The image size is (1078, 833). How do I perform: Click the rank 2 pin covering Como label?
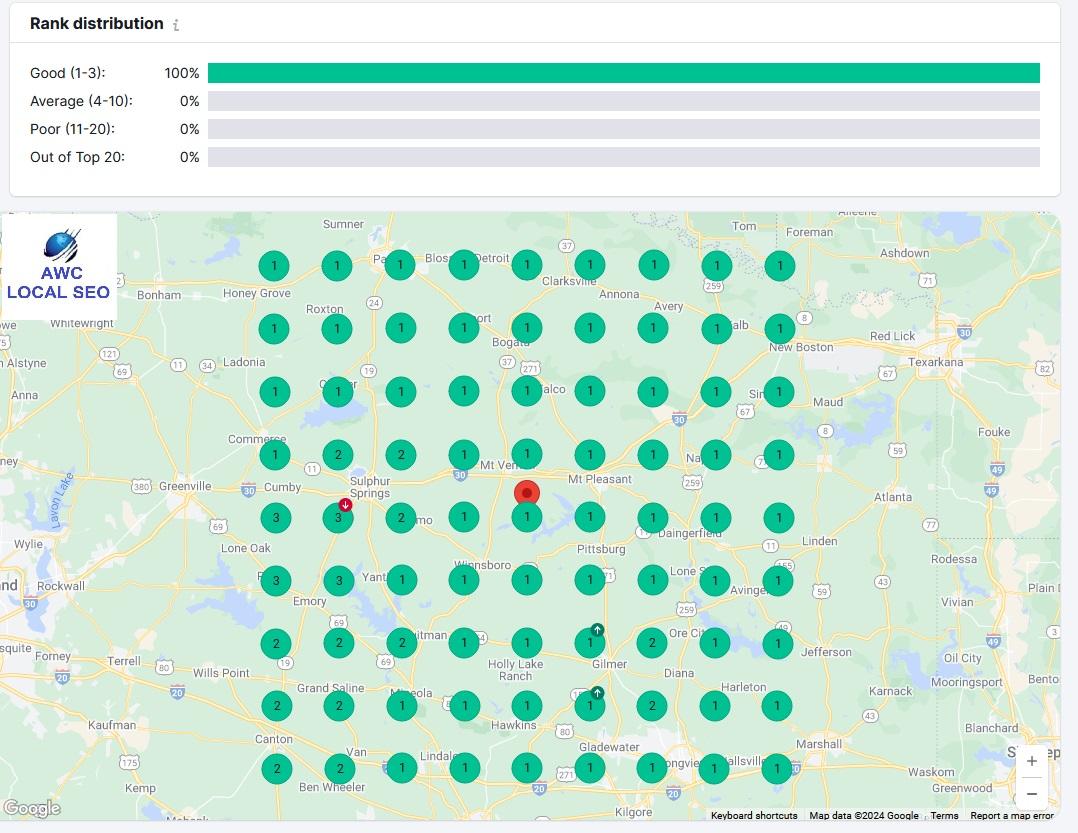pos(402,518)
